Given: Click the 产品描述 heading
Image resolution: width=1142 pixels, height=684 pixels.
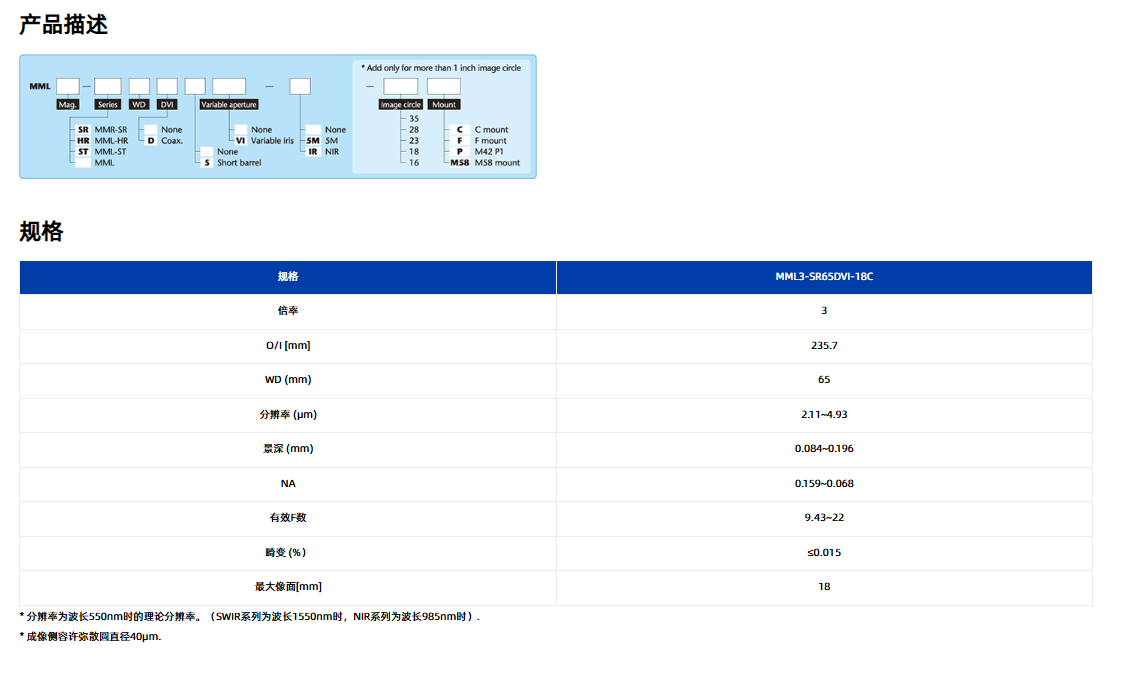Looking at the screenshot, I should click(x=63, y=25).
